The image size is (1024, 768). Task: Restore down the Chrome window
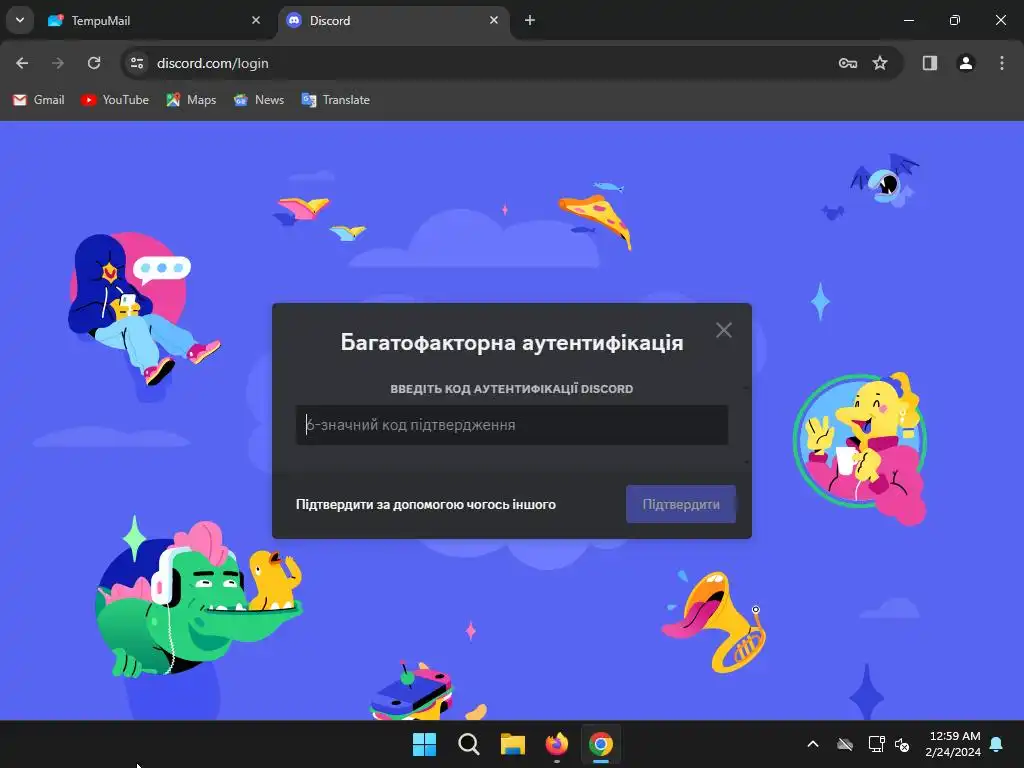[955, 20]
